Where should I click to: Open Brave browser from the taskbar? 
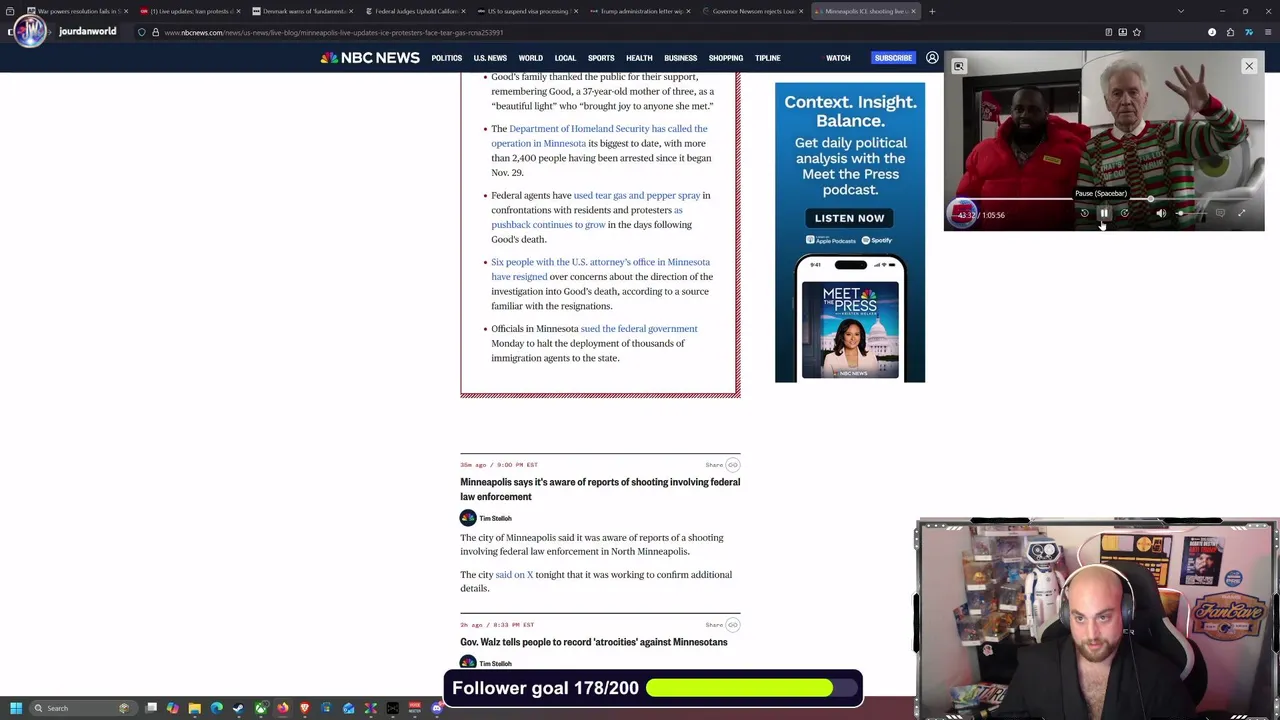(305, 708)
